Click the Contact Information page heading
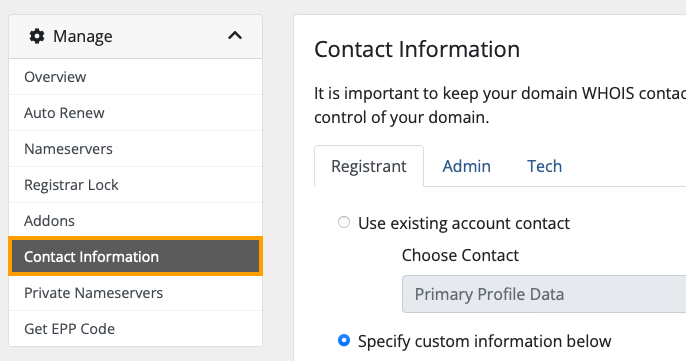 point(417,49)
